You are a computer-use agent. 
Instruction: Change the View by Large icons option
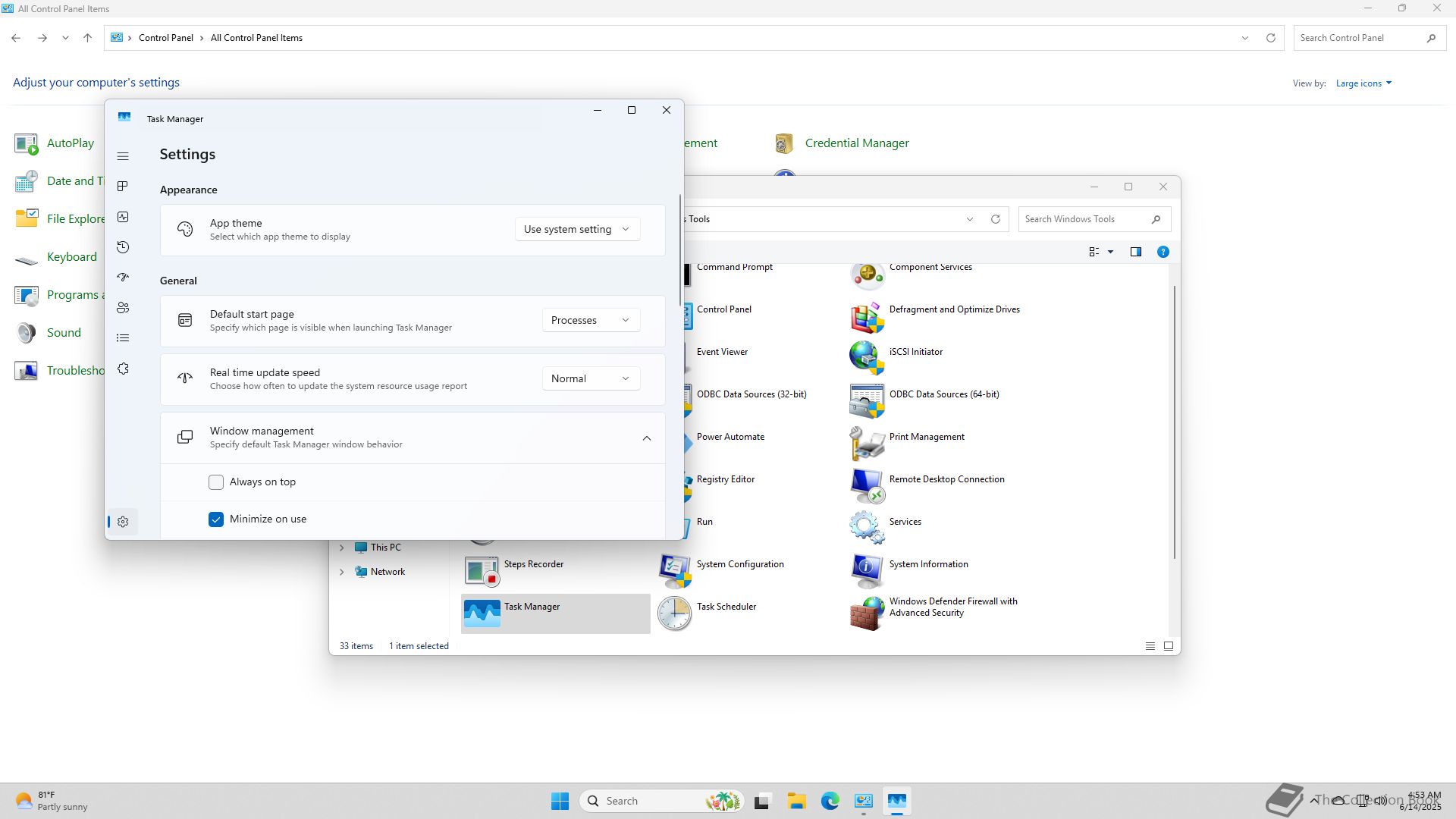pos(1363,83)
